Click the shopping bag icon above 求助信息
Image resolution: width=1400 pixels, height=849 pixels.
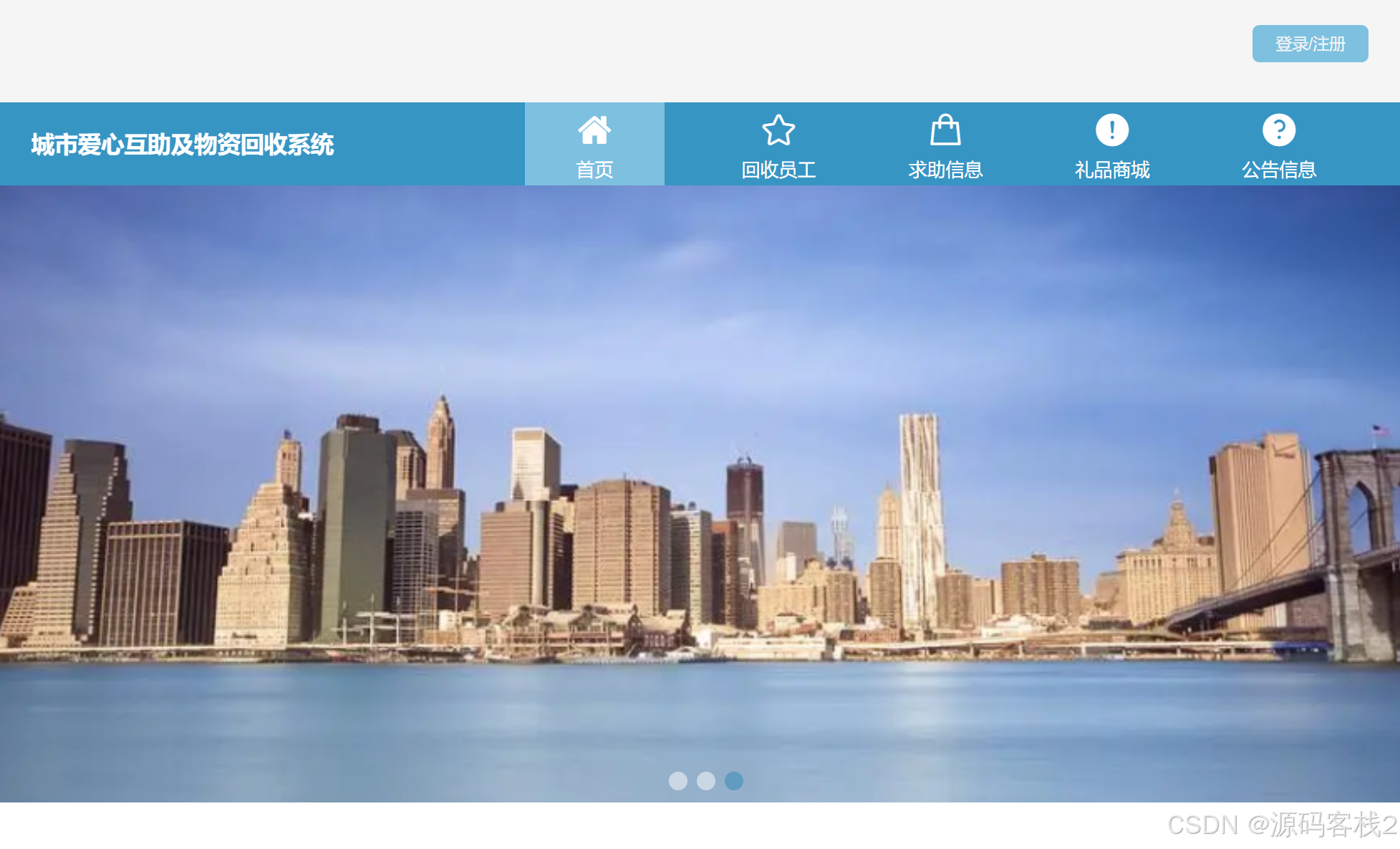pyautogui.click(x=945, y=130)
